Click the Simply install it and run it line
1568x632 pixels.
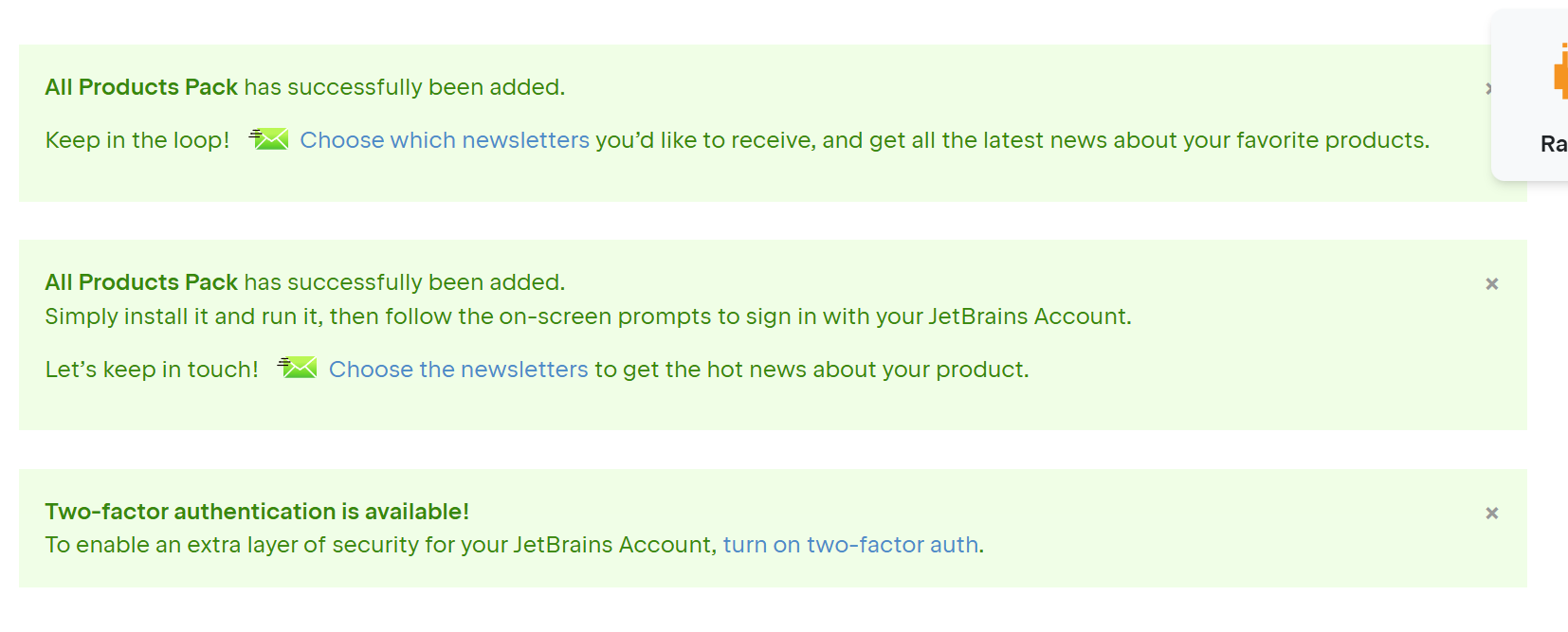pyautogui.click(x=588, y=316)
